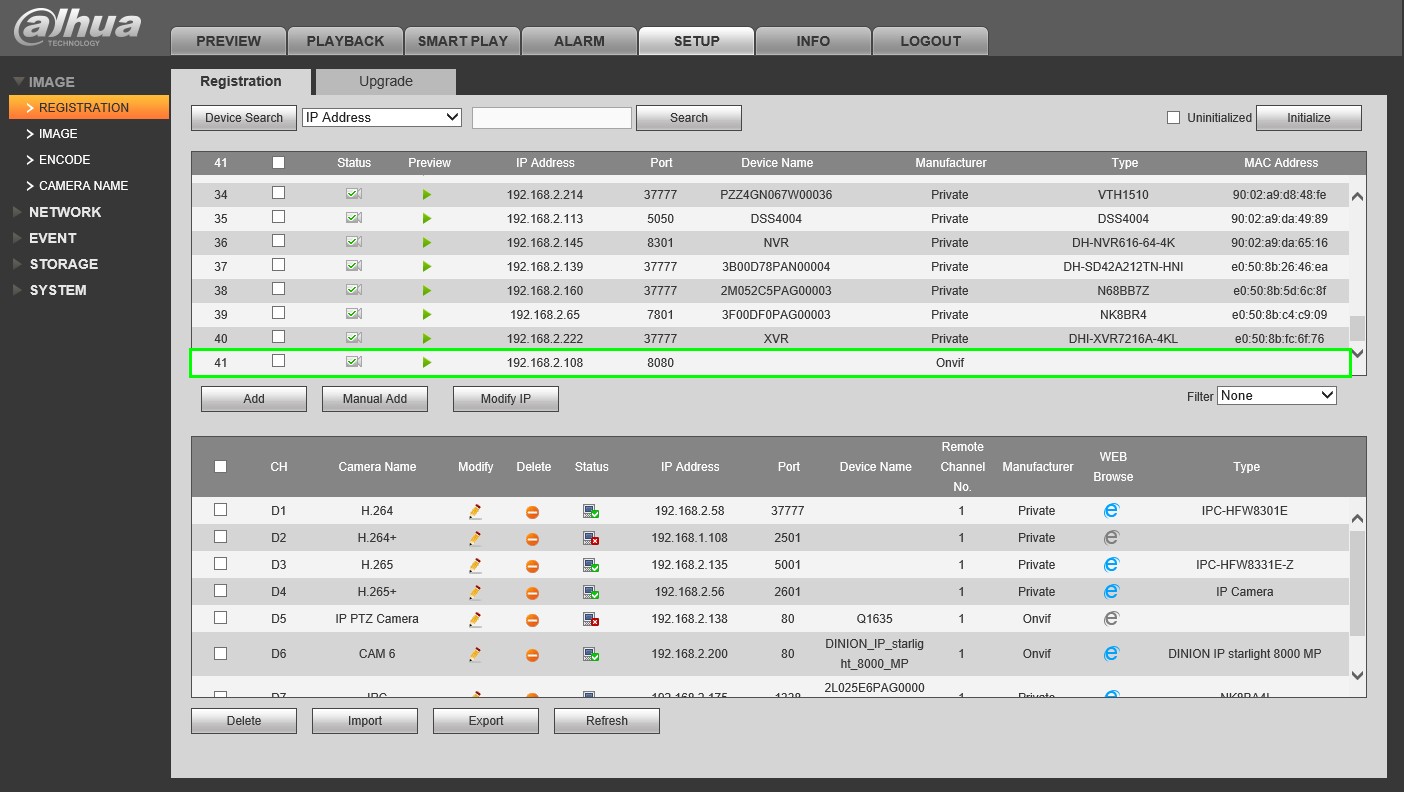Click the Device Search button

pos(244,118)
